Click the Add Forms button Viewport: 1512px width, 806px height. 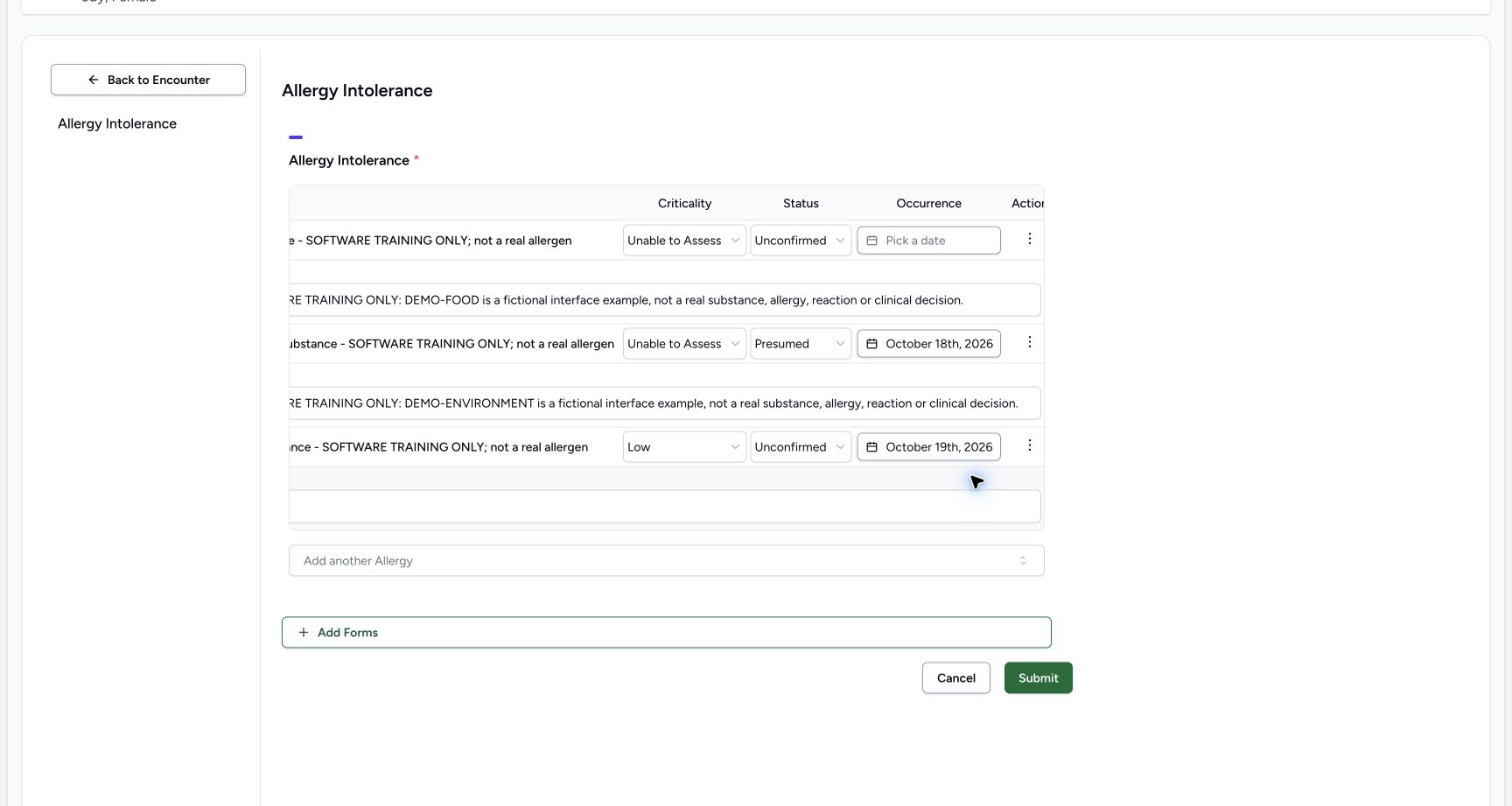click(667, 633)
